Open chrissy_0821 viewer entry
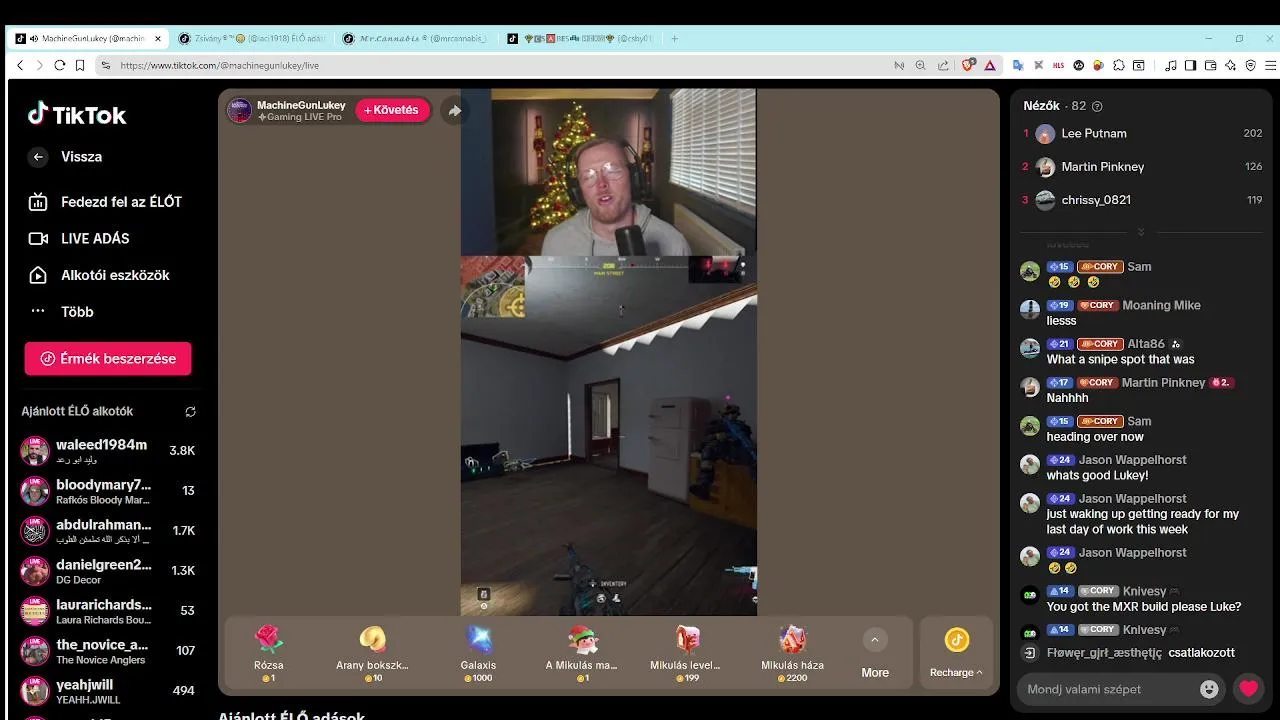Viewport: 1280px width, 720px height. pos(1141,200)
